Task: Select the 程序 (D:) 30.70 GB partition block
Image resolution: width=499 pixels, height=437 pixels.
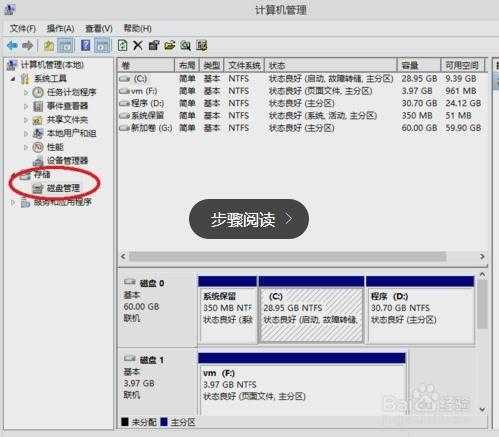Action: point(420,310)
